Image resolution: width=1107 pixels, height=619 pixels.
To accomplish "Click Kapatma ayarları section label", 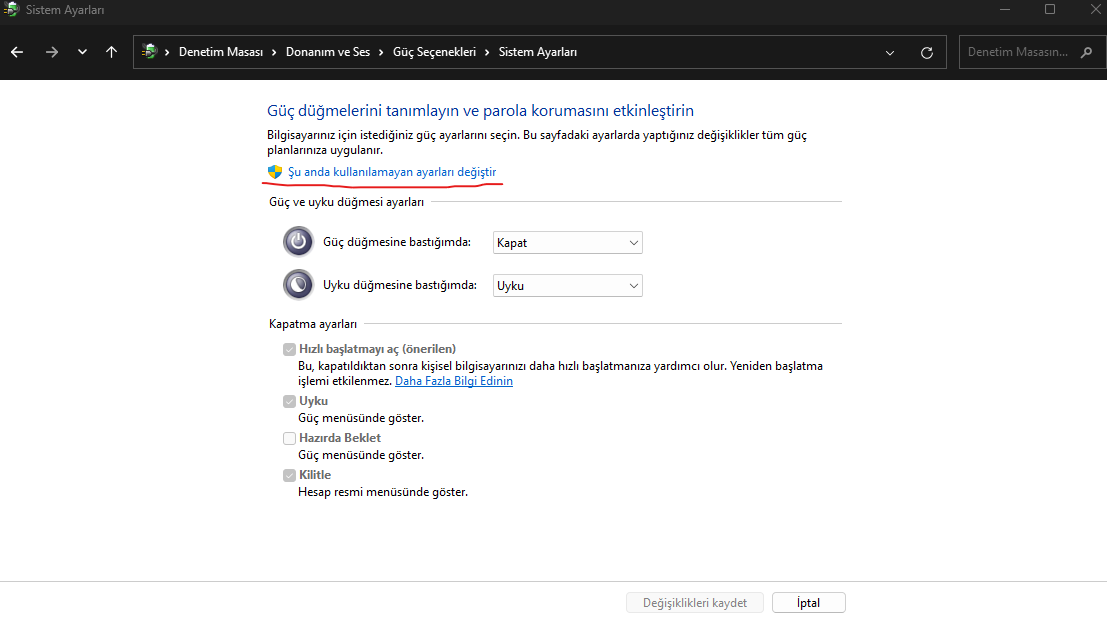I will (x=313, y=324).
